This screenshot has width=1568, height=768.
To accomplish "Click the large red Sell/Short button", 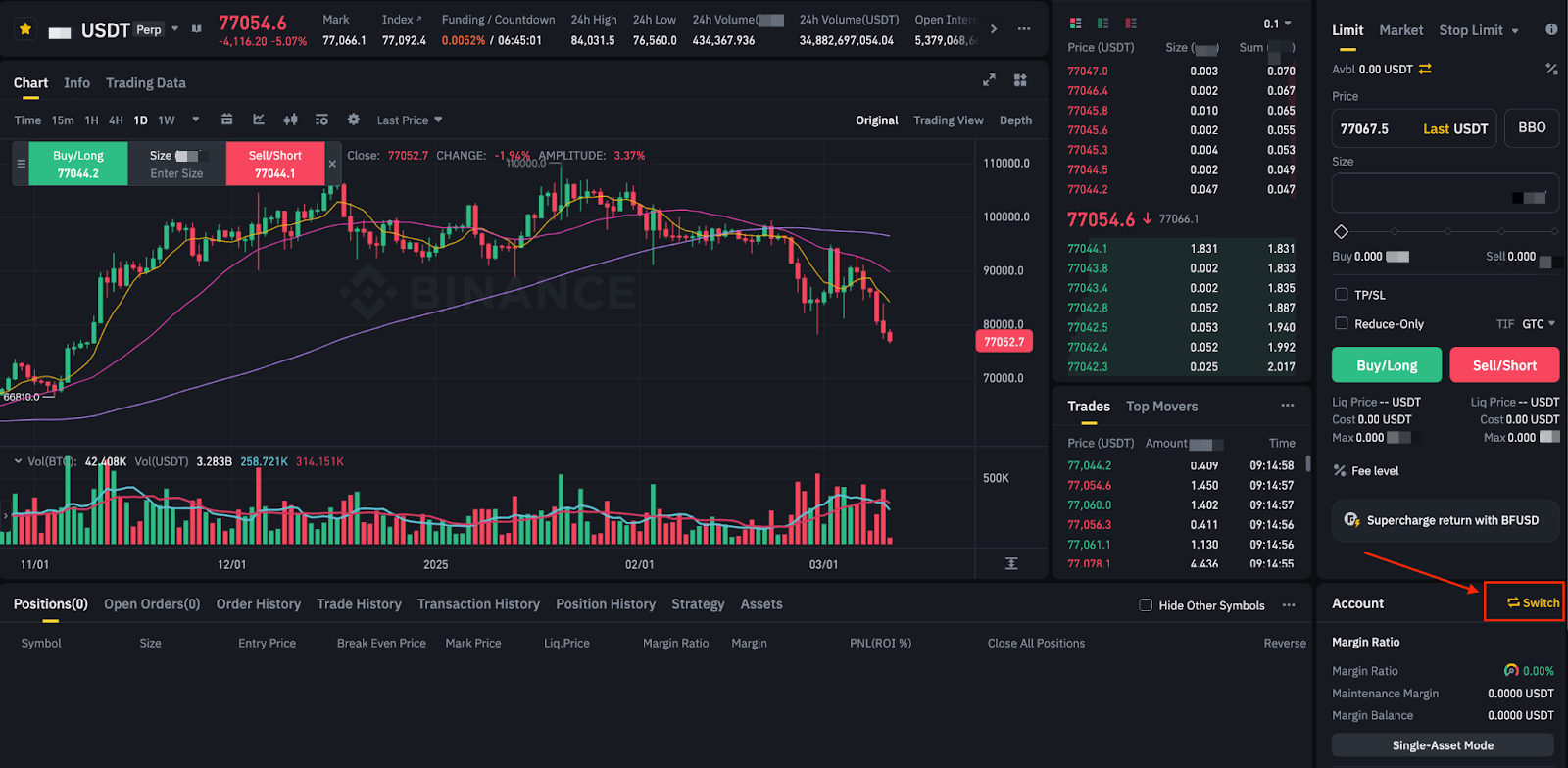I will pyautogui.click(x=1504, y=365).
